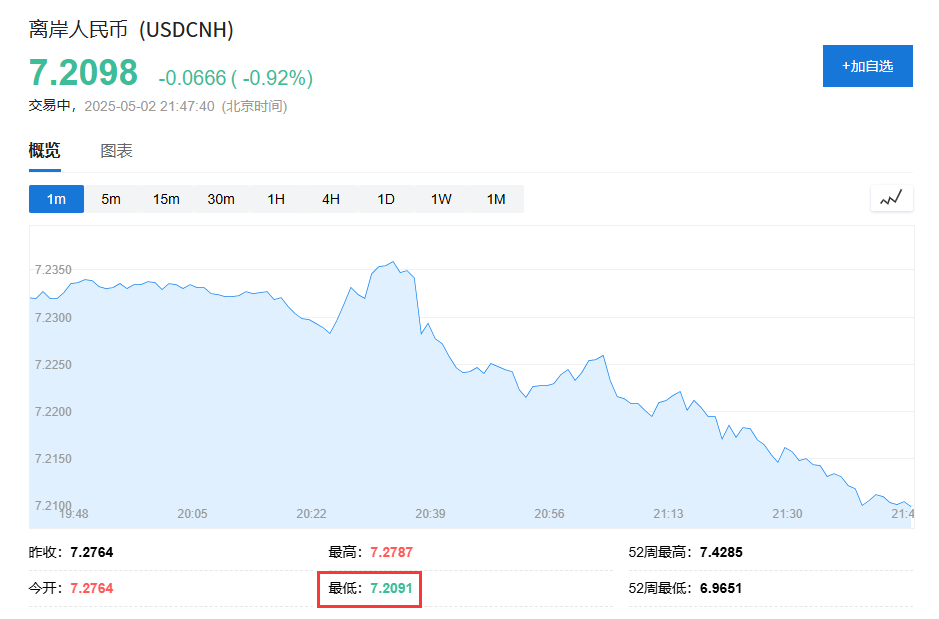Click the change value -0.0666 ( -0.92%)
This screenshot has width=939, height=619.
point(235,78)
